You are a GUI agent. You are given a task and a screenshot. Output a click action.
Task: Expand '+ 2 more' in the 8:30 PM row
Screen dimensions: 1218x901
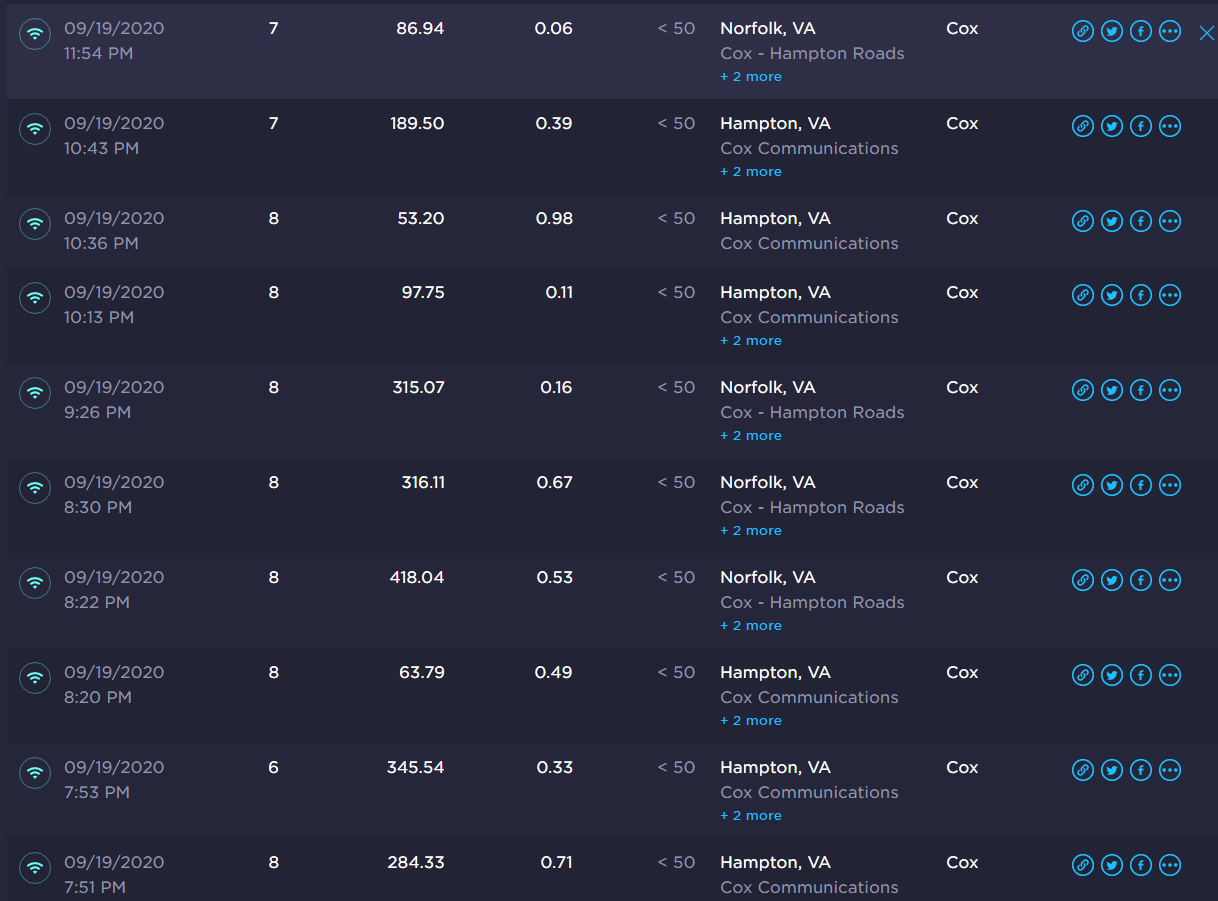click(x=751, y=531)
